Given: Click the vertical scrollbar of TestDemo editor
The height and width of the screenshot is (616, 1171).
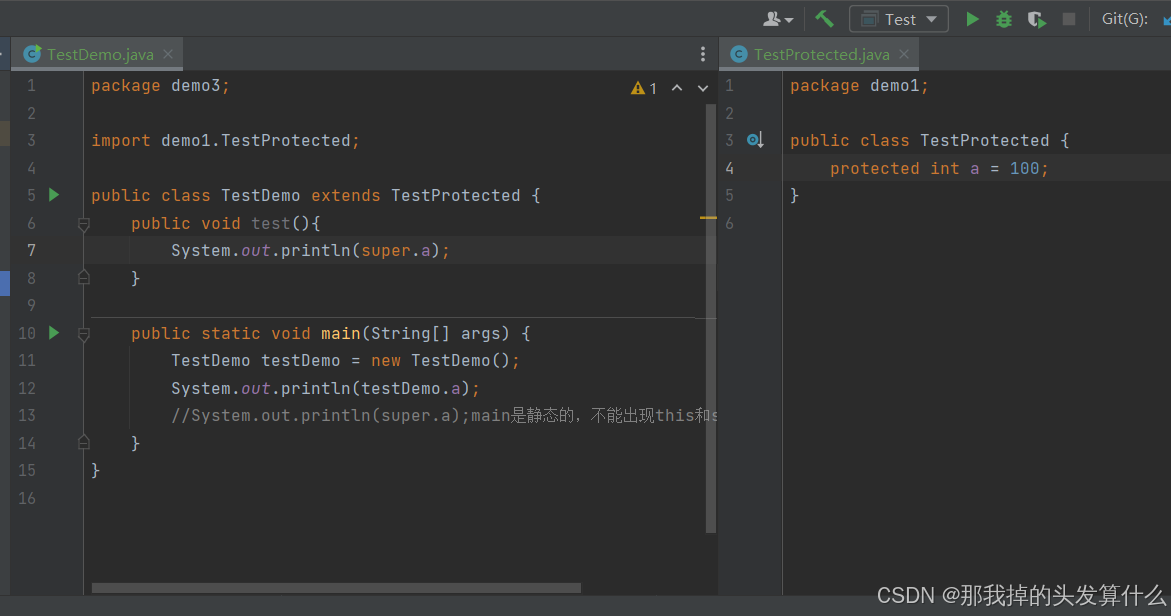Looking at the screenshot, I should pyautogui.click(x=710, y=319).
